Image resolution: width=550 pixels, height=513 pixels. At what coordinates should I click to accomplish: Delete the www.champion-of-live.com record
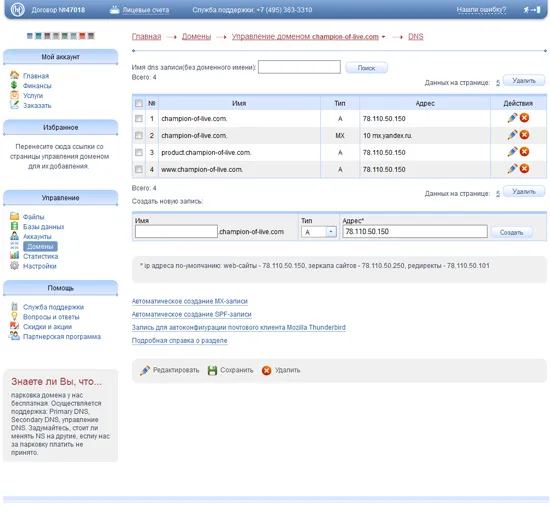click(524, 169)
